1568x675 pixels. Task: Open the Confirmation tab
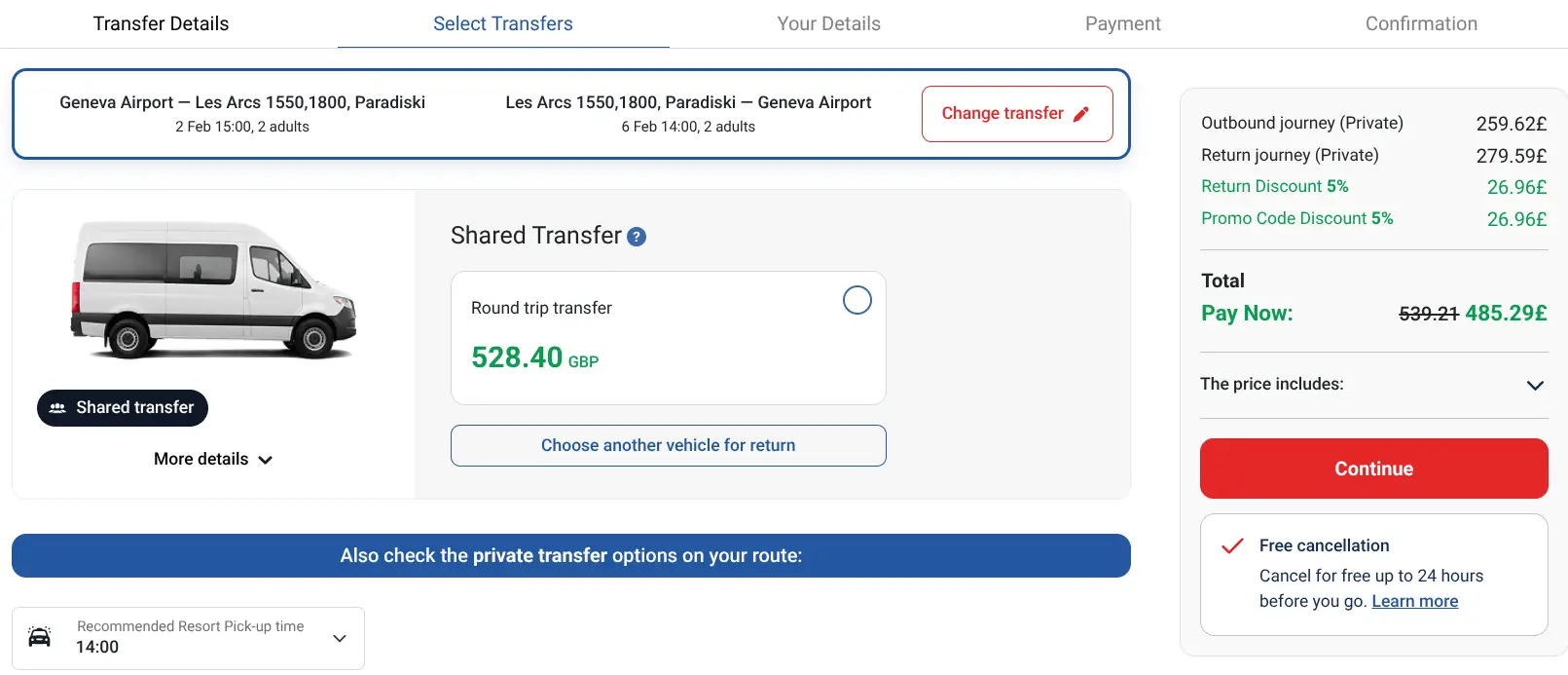coord(1420,22)
